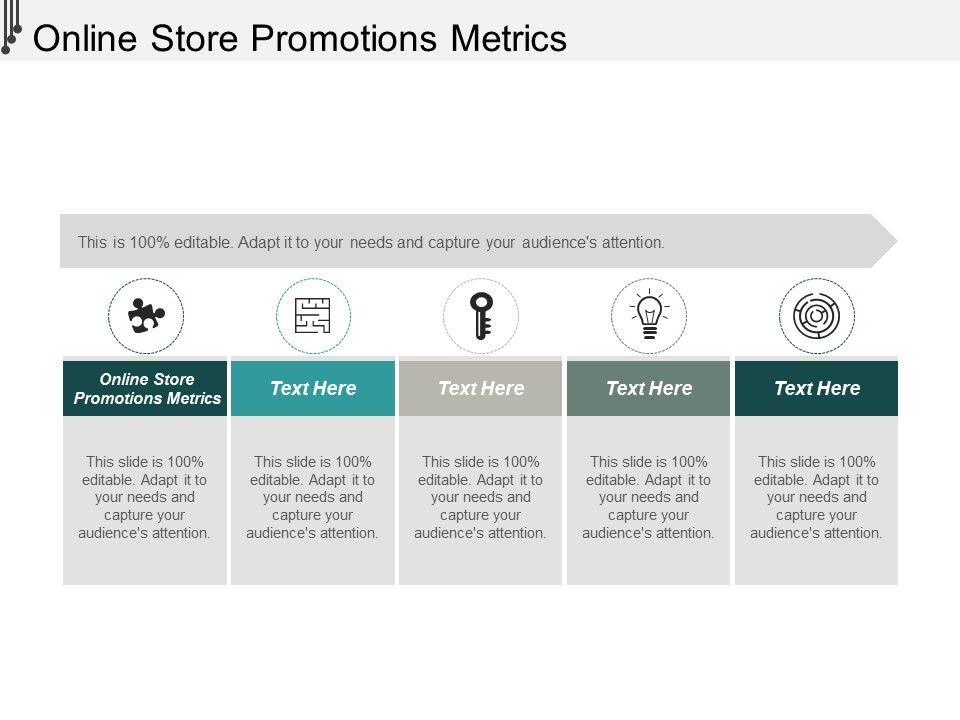
Task: Click the slide title Online Store Promotions Metrics
Action: pos(300,38)
